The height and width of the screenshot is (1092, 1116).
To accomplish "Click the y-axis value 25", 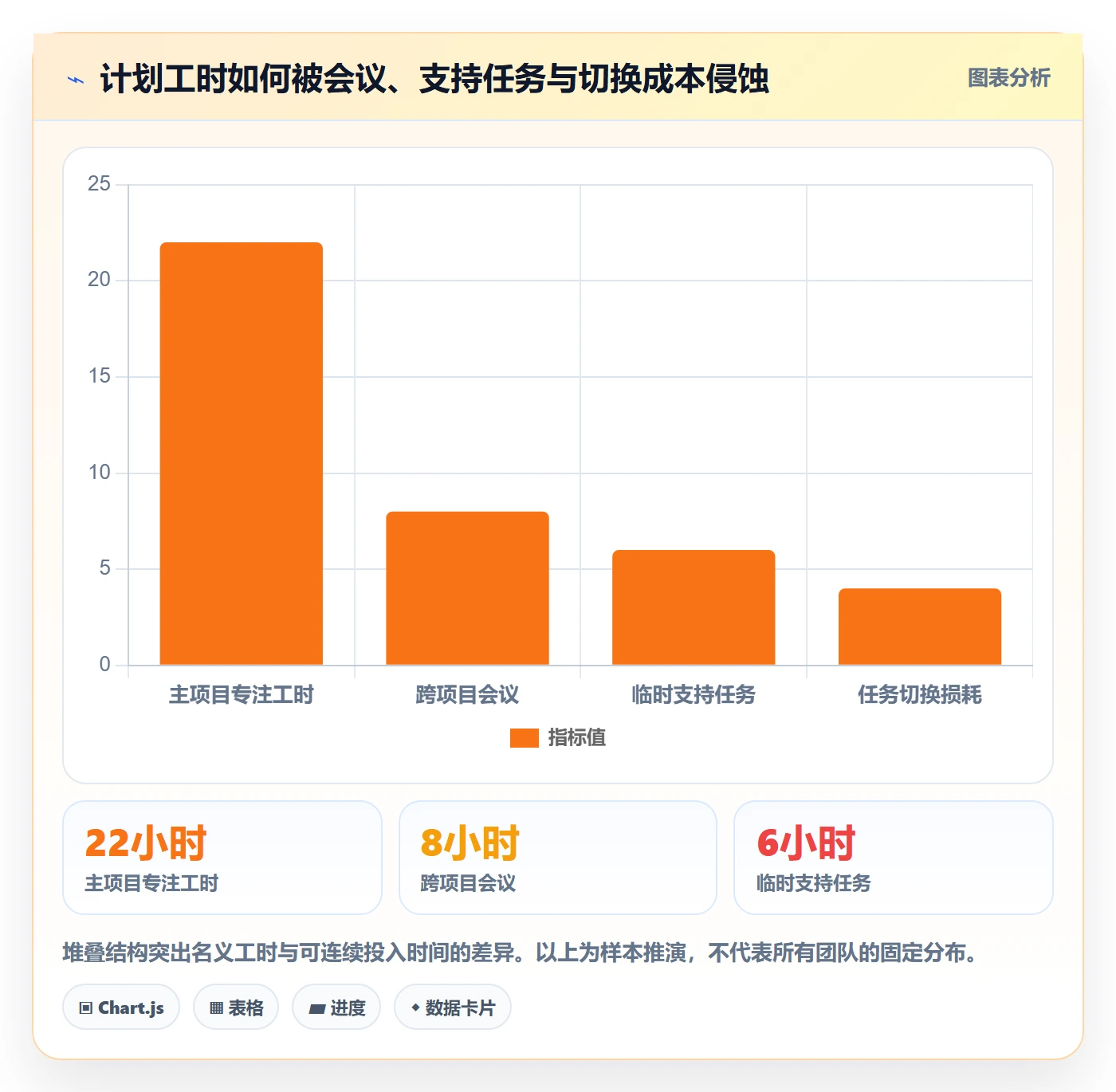I will [100, 184].
